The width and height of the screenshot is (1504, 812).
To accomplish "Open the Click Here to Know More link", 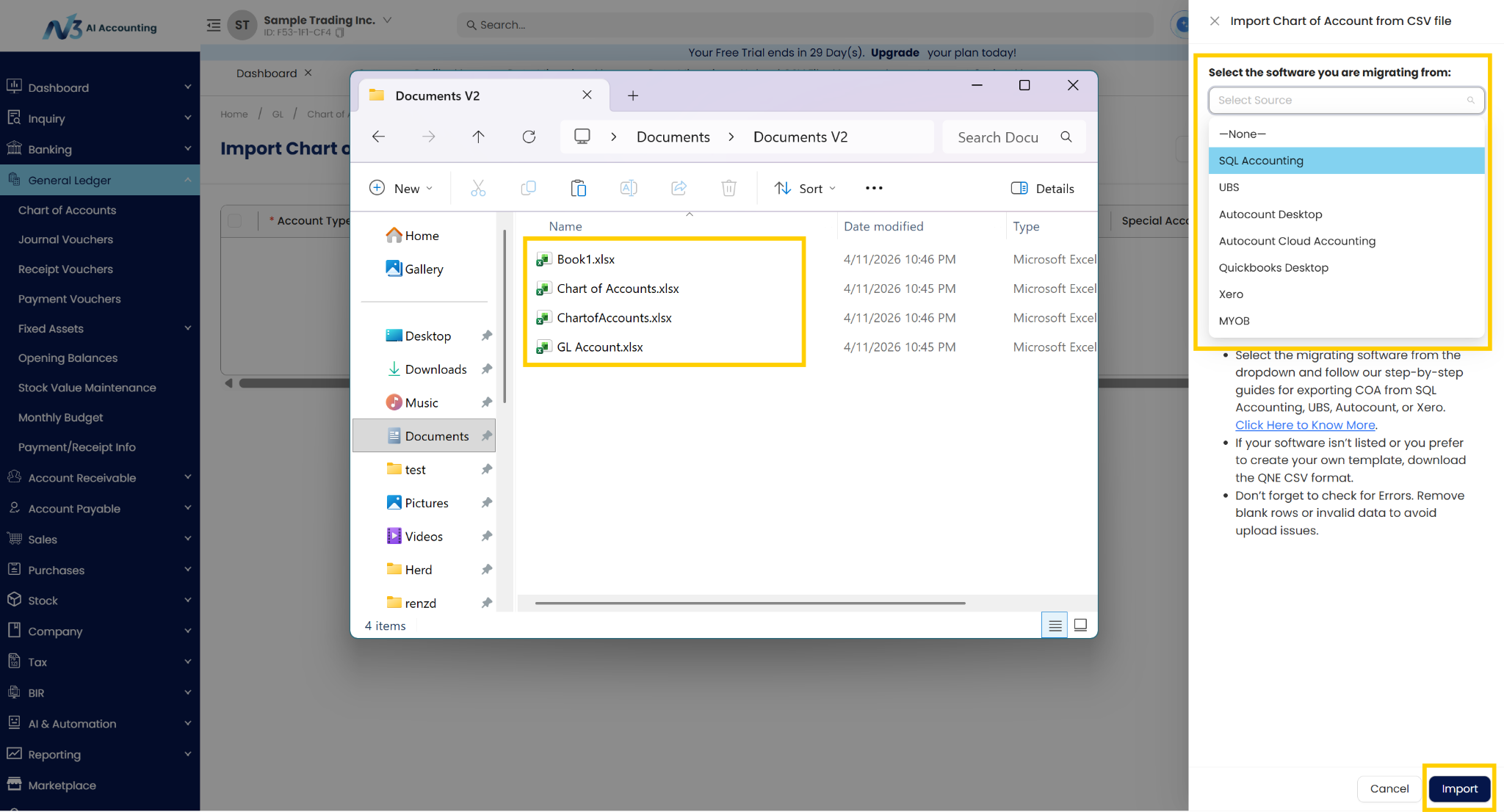I will [x=1304, y=425].
